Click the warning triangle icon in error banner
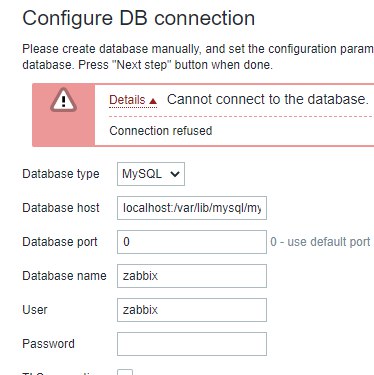The image size is (374, 375). [x=63, y=100]
